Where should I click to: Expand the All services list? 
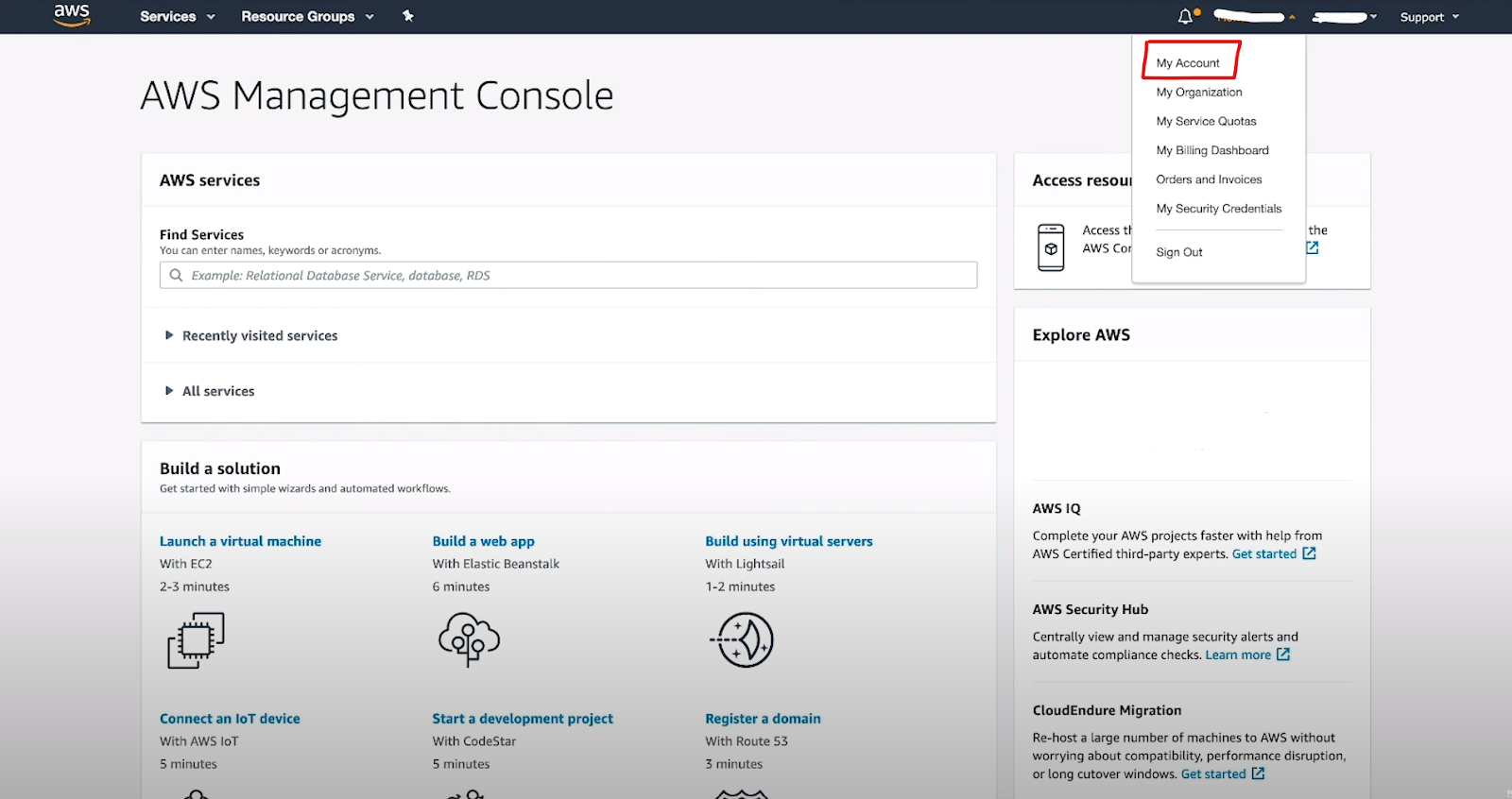pyautogui.click(x=210, y=391)
